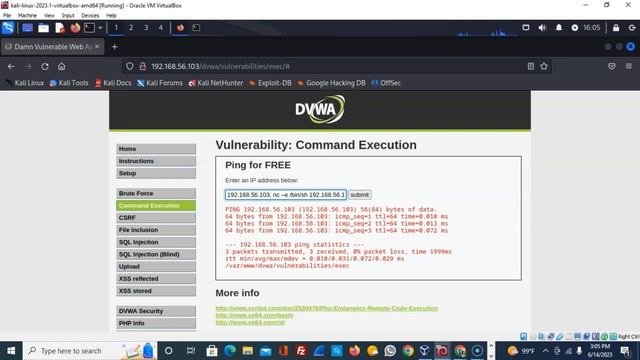Open the VirtualBox Input menu
The height and width of the screenshot is (360, 640).
tap(68, 16)
